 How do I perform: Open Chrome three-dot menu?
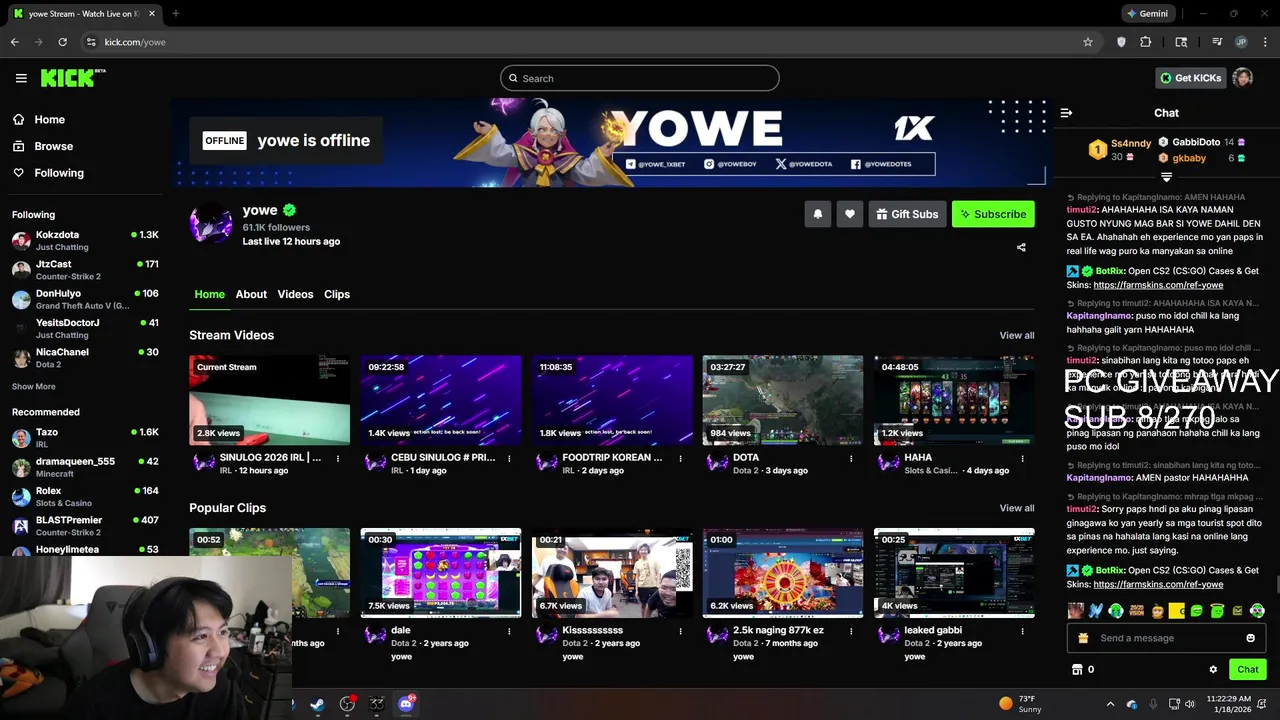point(1264,42)
